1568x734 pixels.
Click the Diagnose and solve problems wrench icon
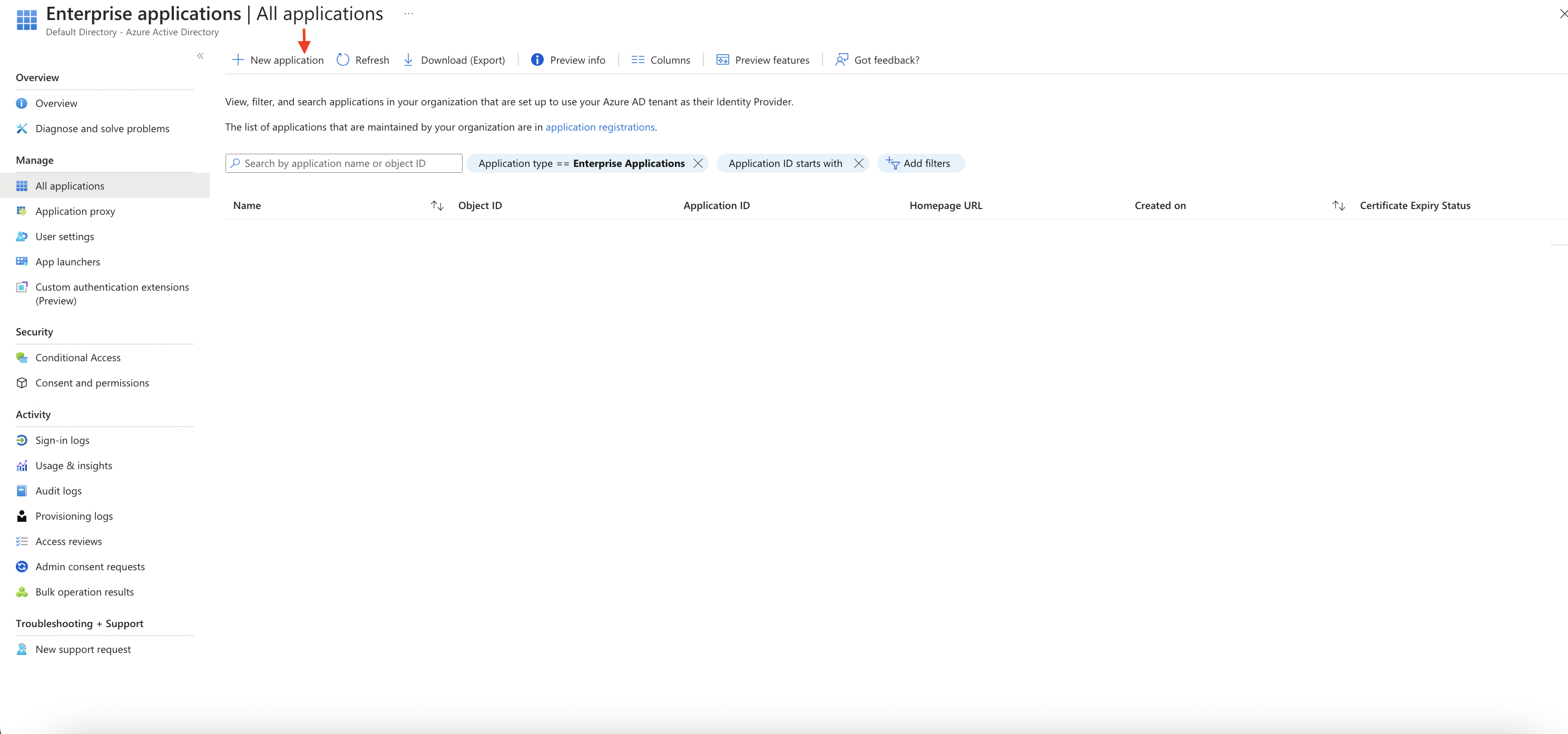pyautogui.click(x=22, y=128)
